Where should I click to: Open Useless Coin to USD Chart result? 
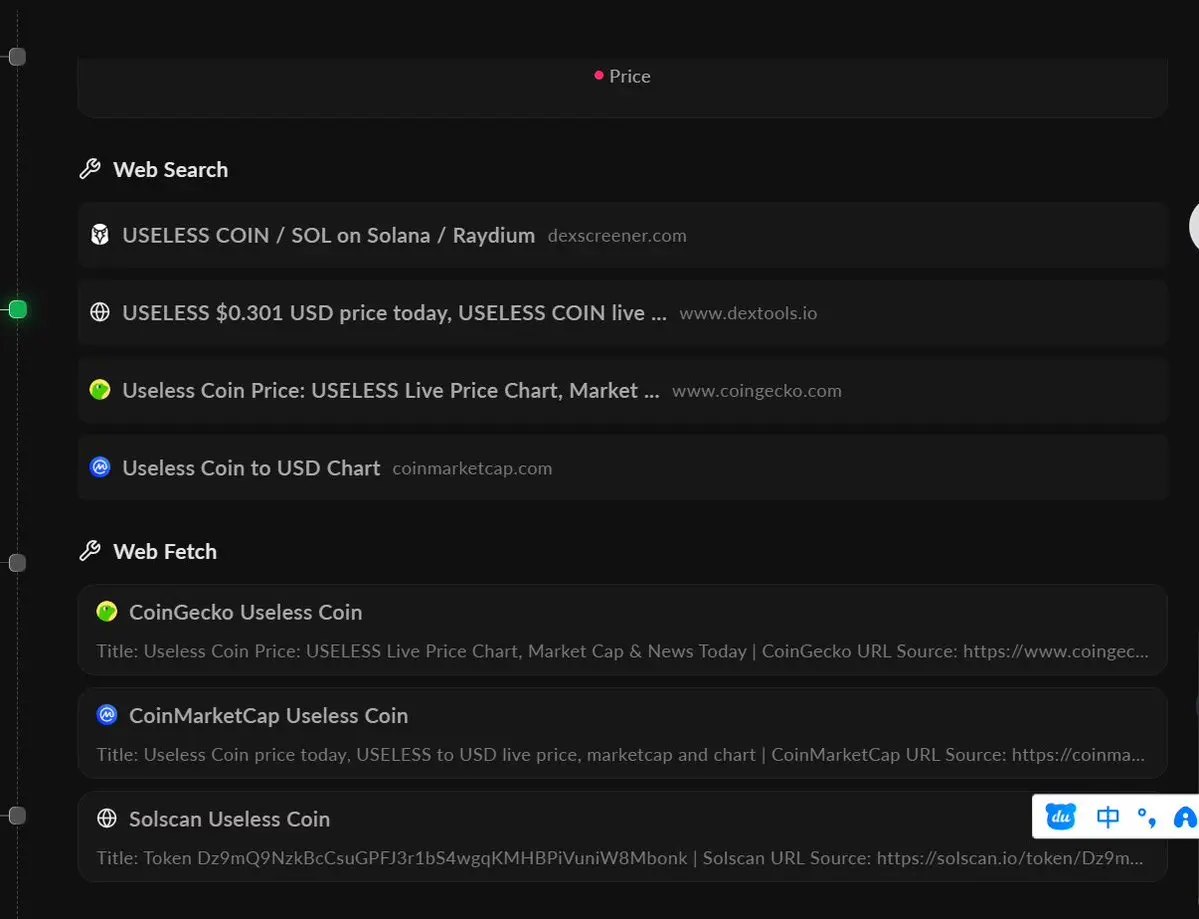[x=622, y=467]
